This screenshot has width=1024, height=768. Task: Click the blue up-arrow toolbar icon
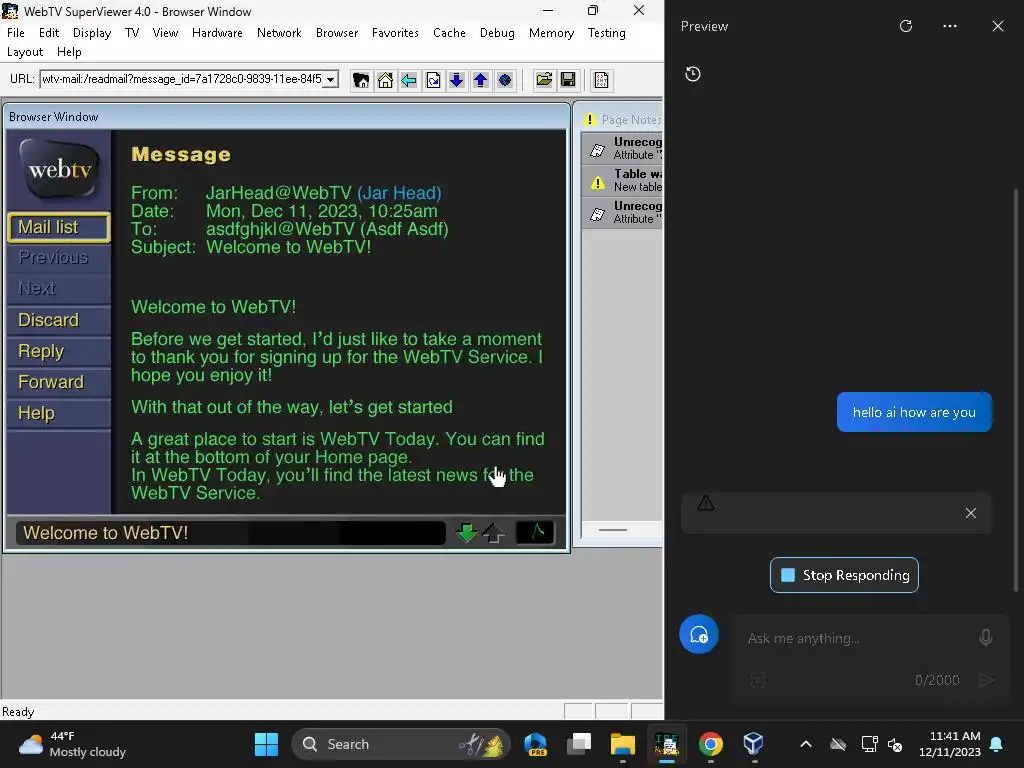(x=481, y=80)
